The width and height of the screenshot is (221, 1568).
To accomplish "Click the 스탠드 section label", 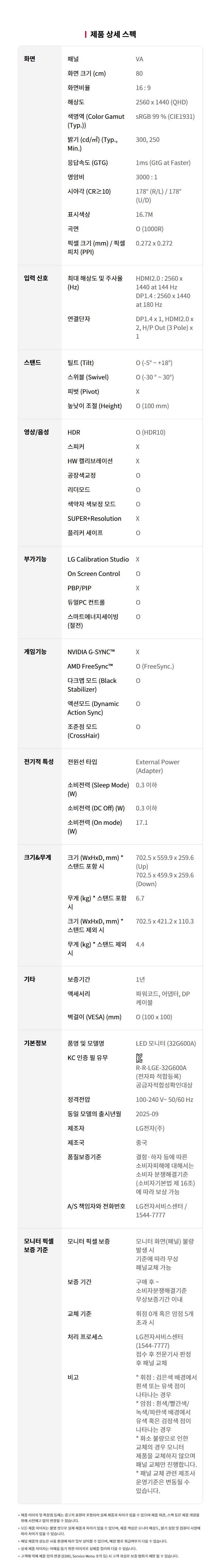I will [32, 363].
